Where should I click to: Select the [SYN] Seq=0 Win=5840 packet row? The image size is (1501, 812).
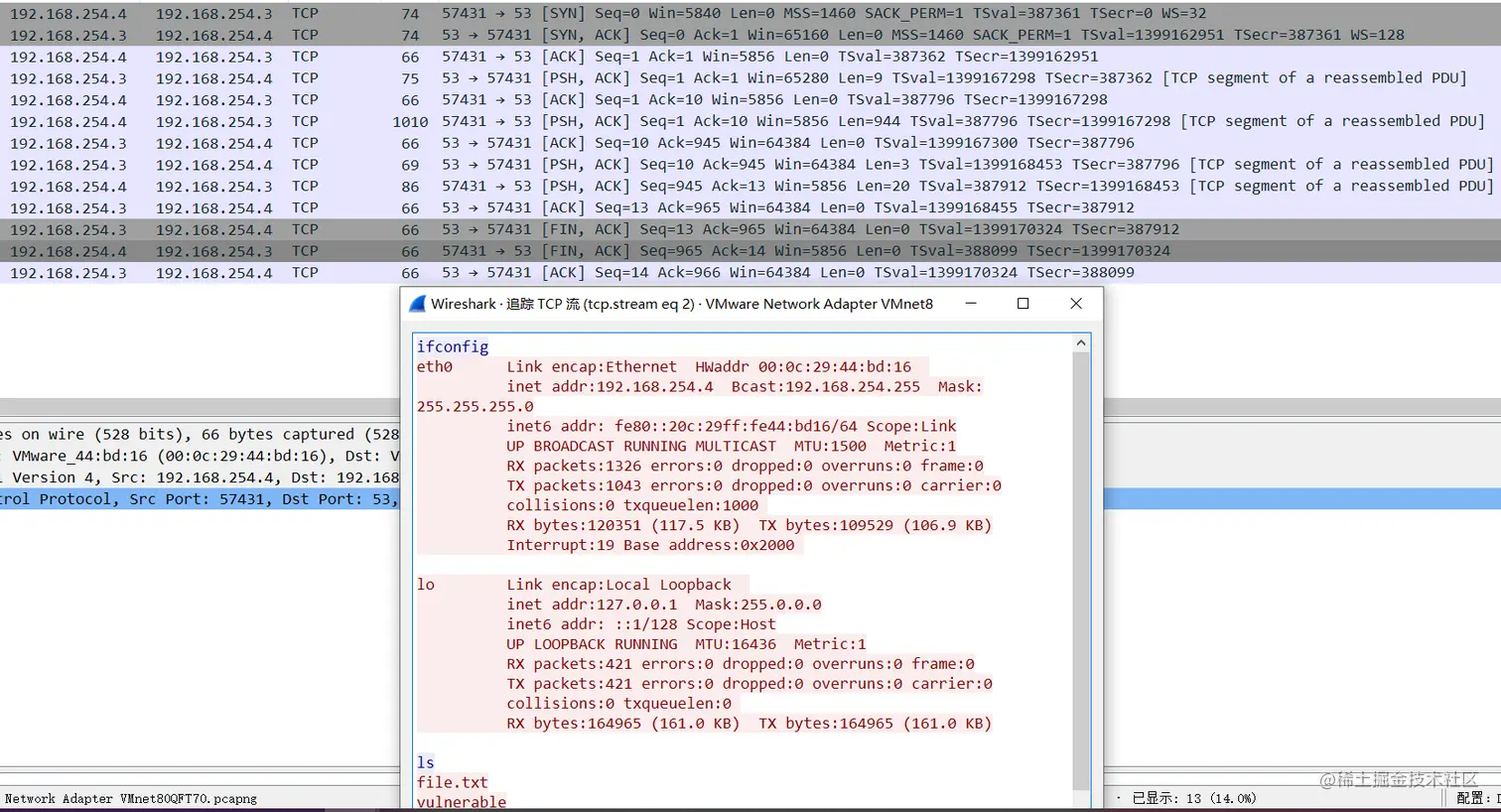[750, 13]
